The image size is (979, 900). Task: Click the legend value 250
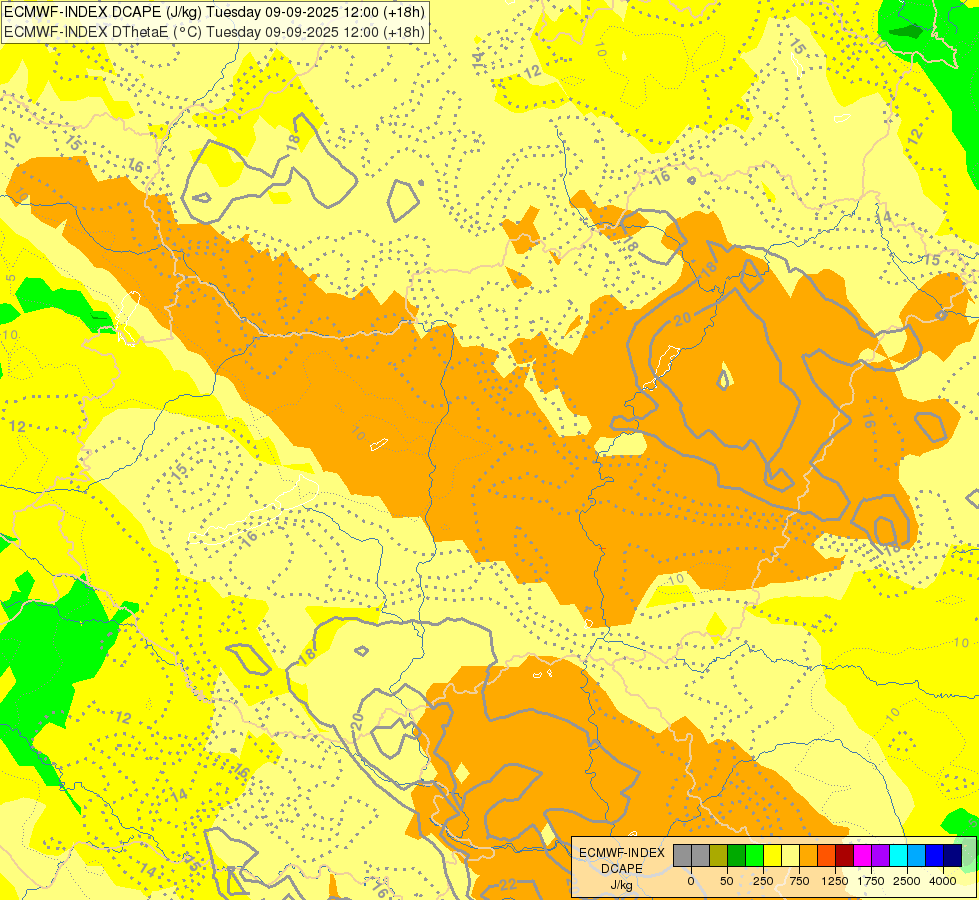pyautogui.click(x=763, y=881)
